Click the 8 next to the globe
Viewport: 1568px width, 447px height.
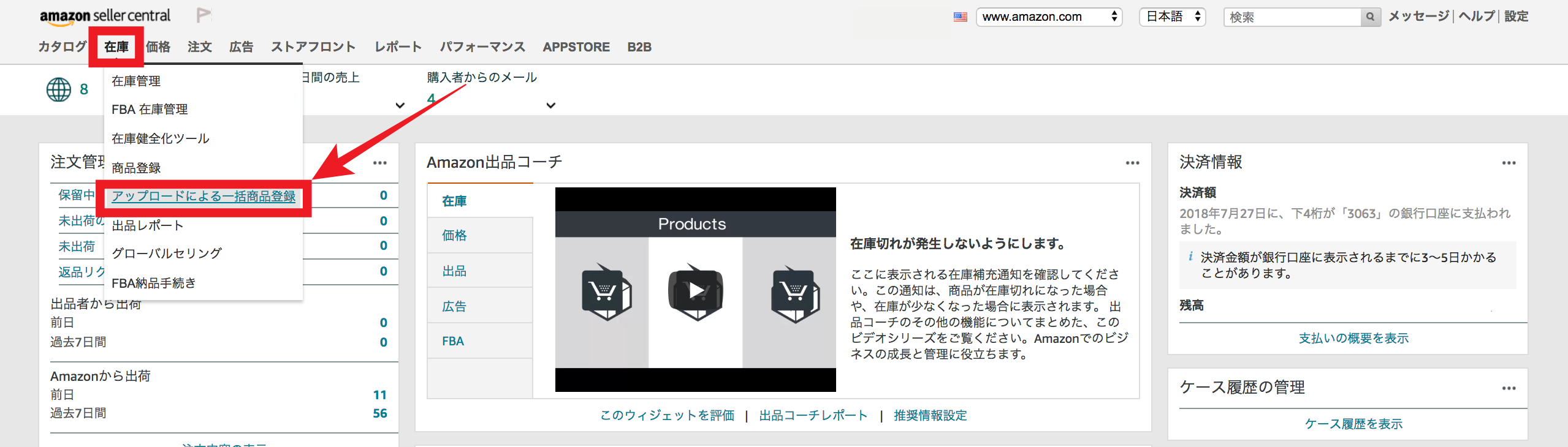(84, 89)
